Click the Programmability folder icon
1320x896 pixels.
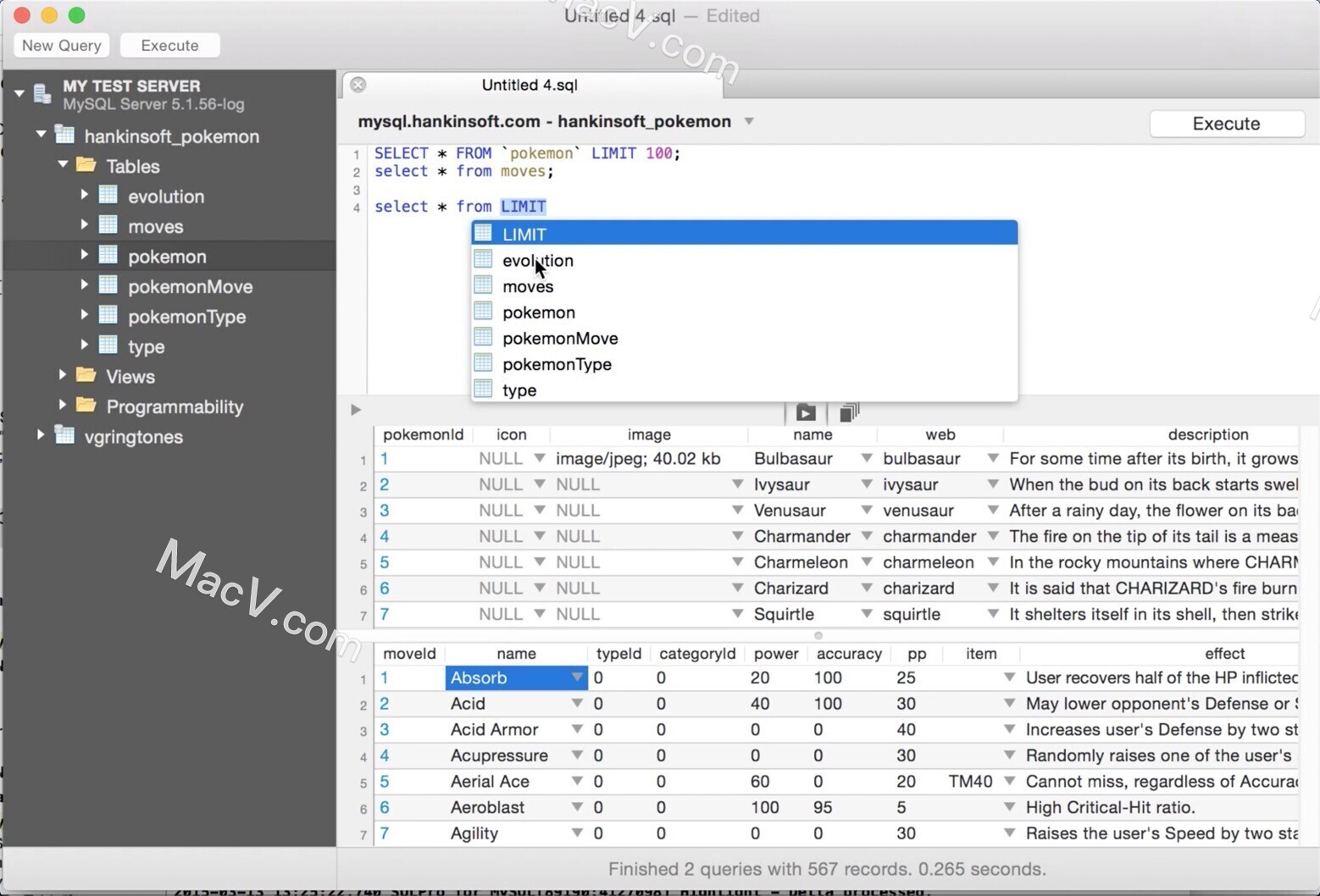(x=86, y=407)
